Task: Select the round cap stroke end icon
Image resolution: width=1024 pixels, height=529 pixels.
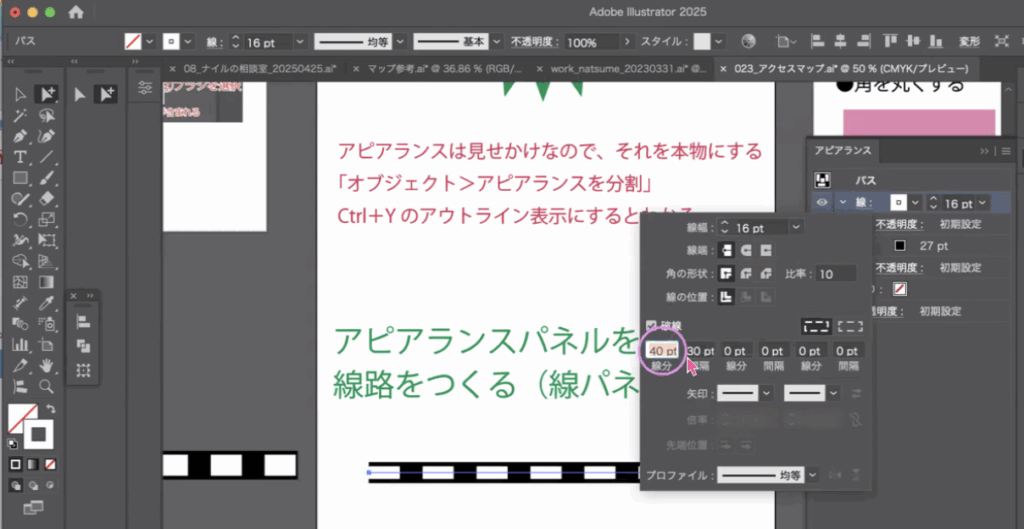Action: click(x=746, y=250)
